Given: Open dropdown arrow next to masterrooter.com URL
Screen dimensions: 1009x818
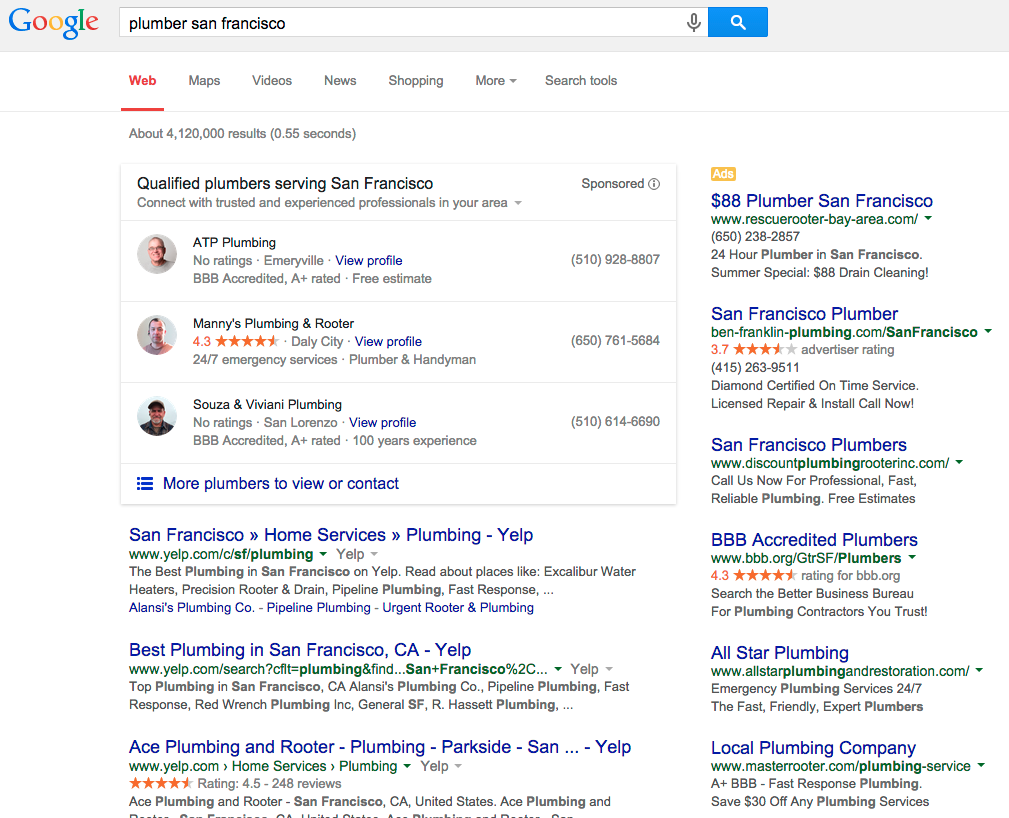Looking at the screenshot, I should tap(981, 765).
